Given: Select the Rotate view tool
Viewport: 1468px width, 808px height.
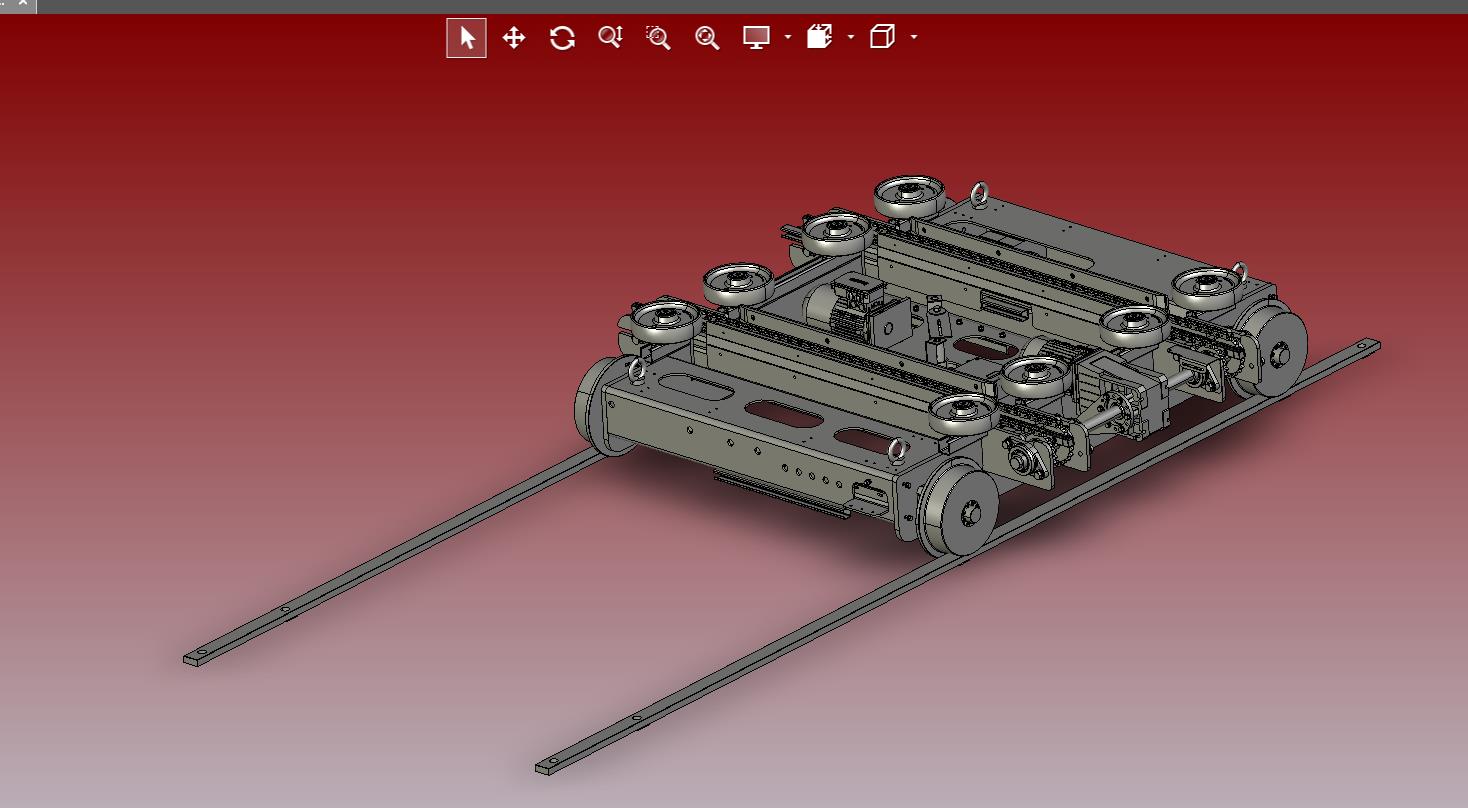Looking at the screenshot, I should click(x=562, y=38).
